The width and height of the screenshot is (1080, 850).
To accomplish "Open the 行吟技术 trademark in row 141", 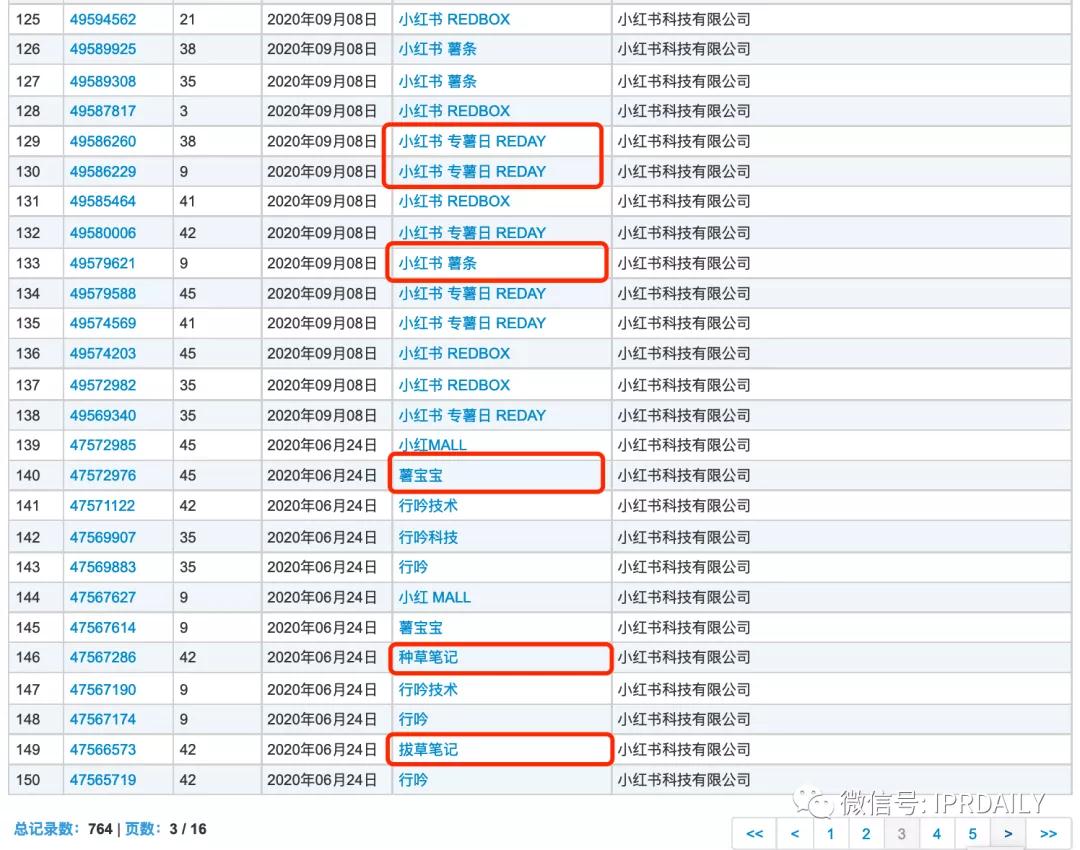I will click(x=428, y=506).
